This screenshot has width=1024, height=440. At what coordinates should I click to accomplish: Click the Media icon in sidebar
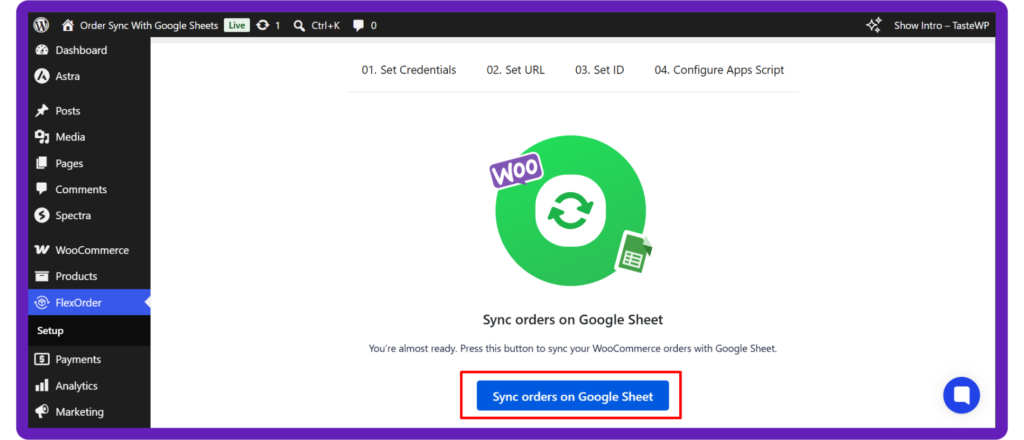point(42,137)
